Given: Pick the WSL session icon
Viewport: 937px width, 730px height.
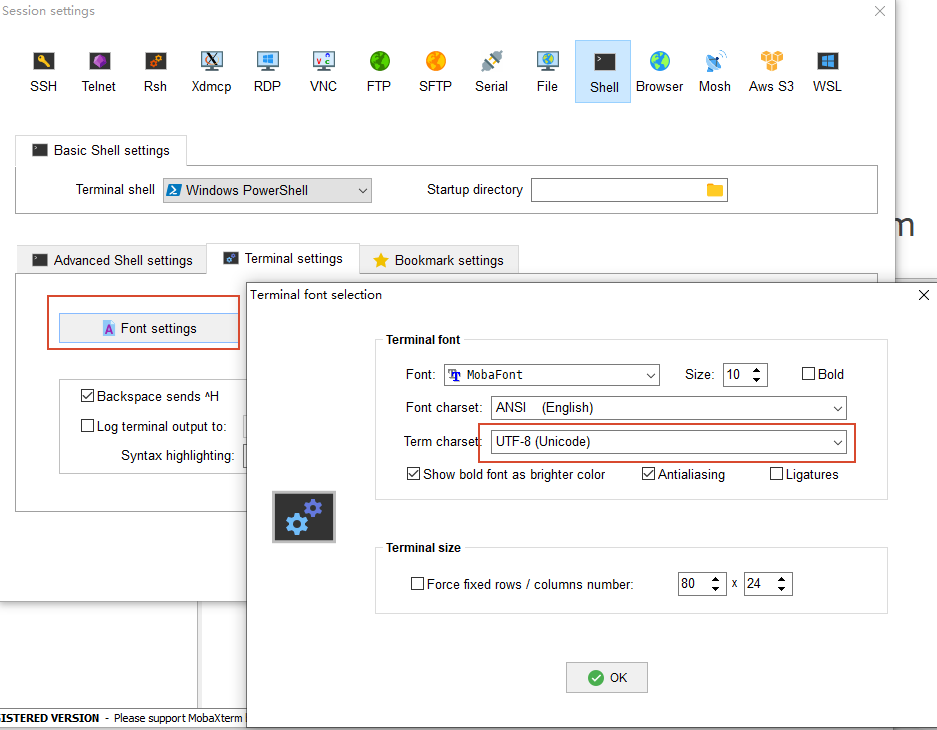Looking at the screenshot, I should coord(827,72).
